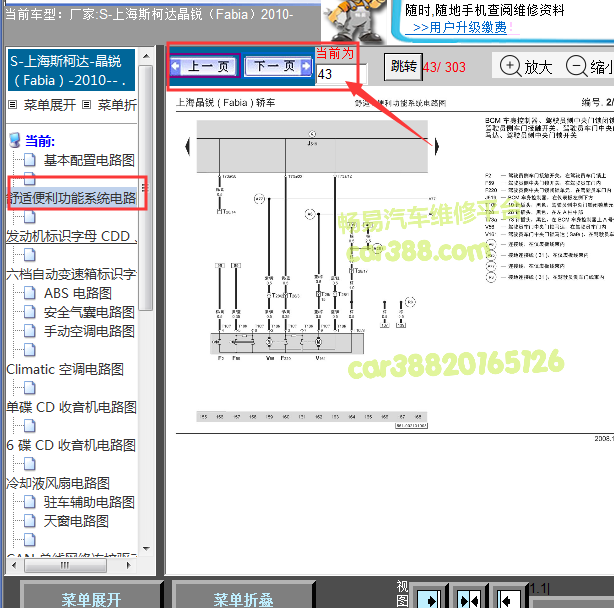Click the 菜单折 text in the tree header
The height and width of the screenshot is (608, 614).
(x=117, y=105)
